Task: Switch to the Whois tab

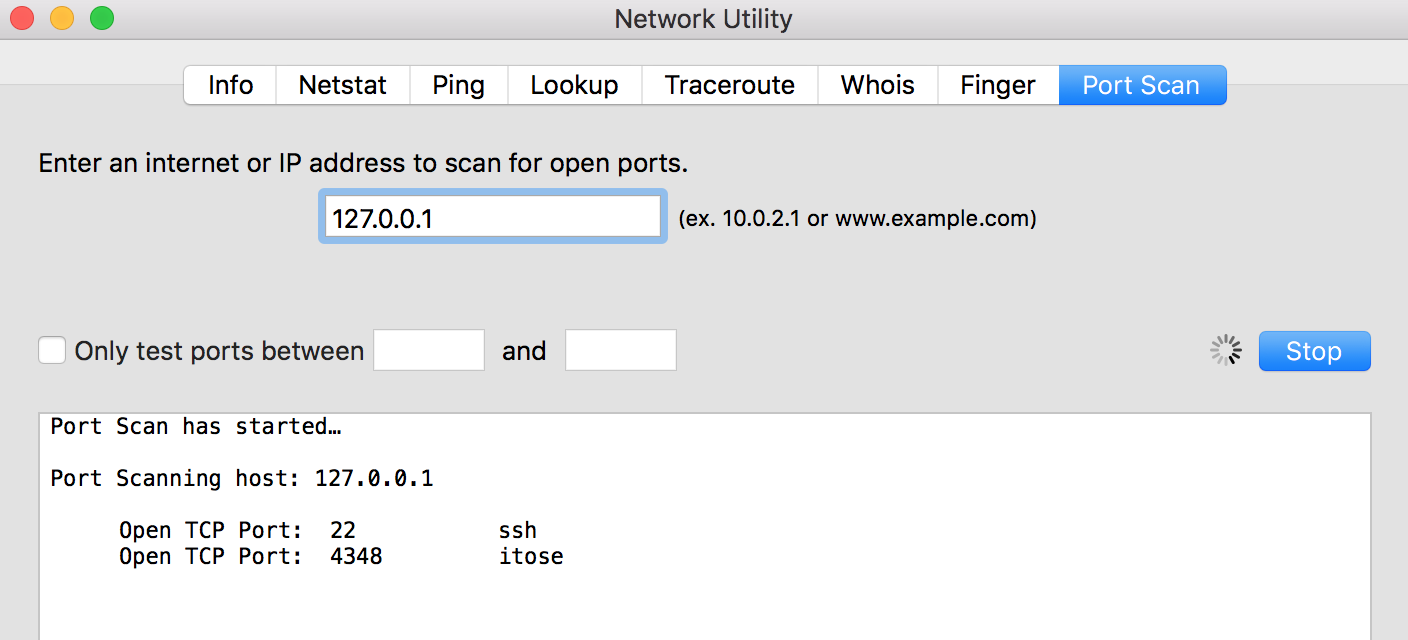Action: pyautogui.click(x=877, y=85)
